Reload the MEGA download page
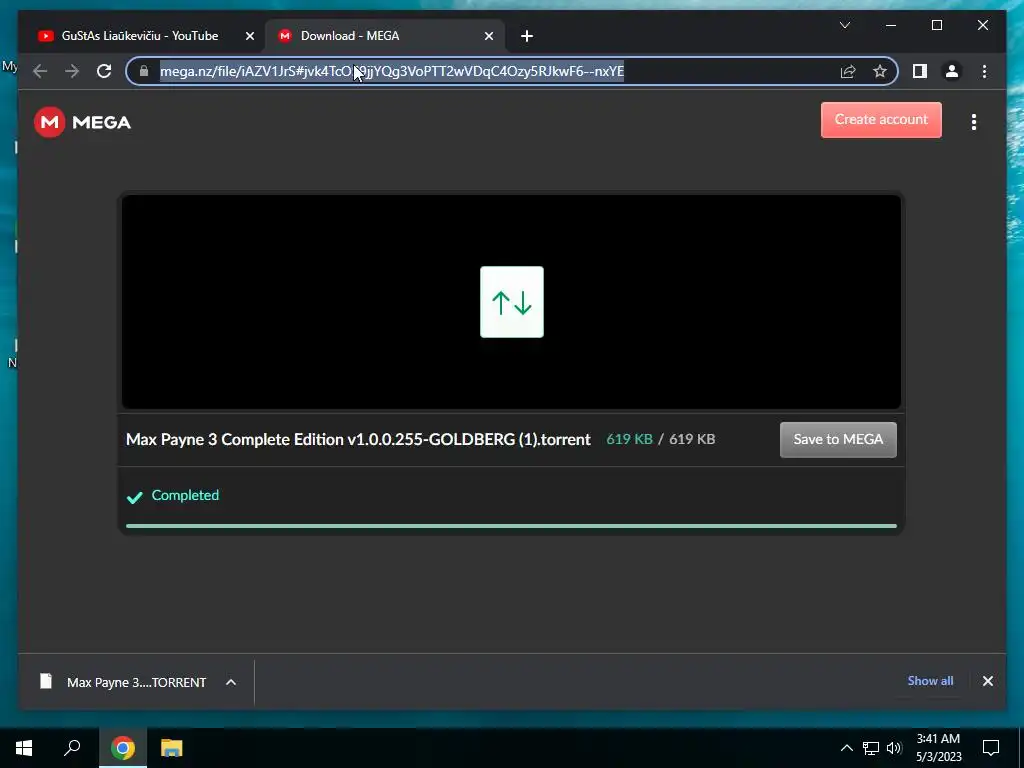Image resolution: width=1024 pixels, height=768 pixels. point(104,71)
